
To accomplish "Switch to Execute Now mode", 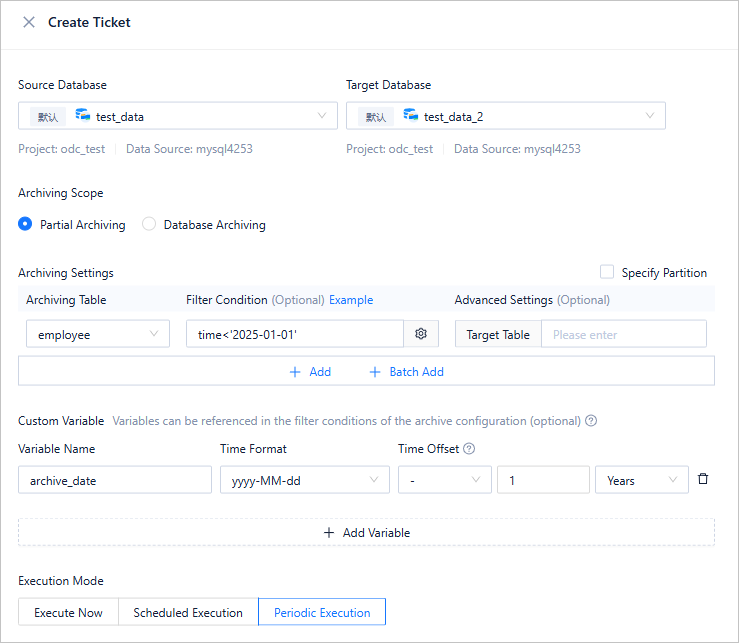I will pyautogui.click(x=68, y=612).
